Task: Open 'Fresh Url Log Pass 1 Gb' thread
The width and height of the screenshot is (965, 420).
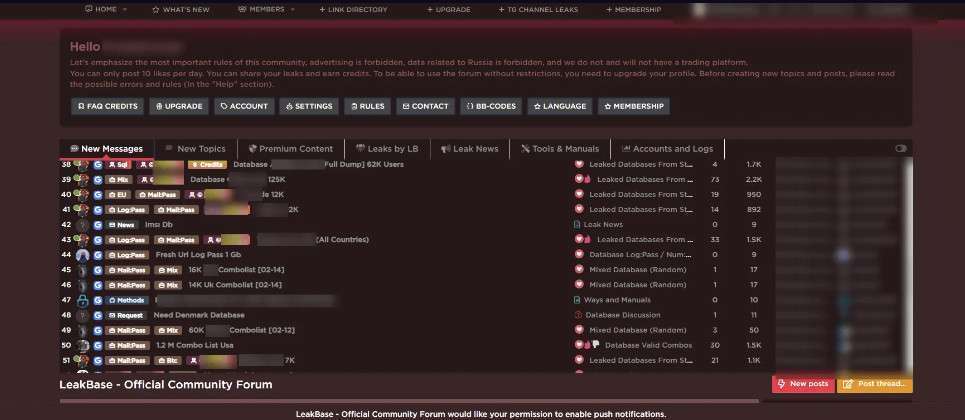Action: pos(198,255)
